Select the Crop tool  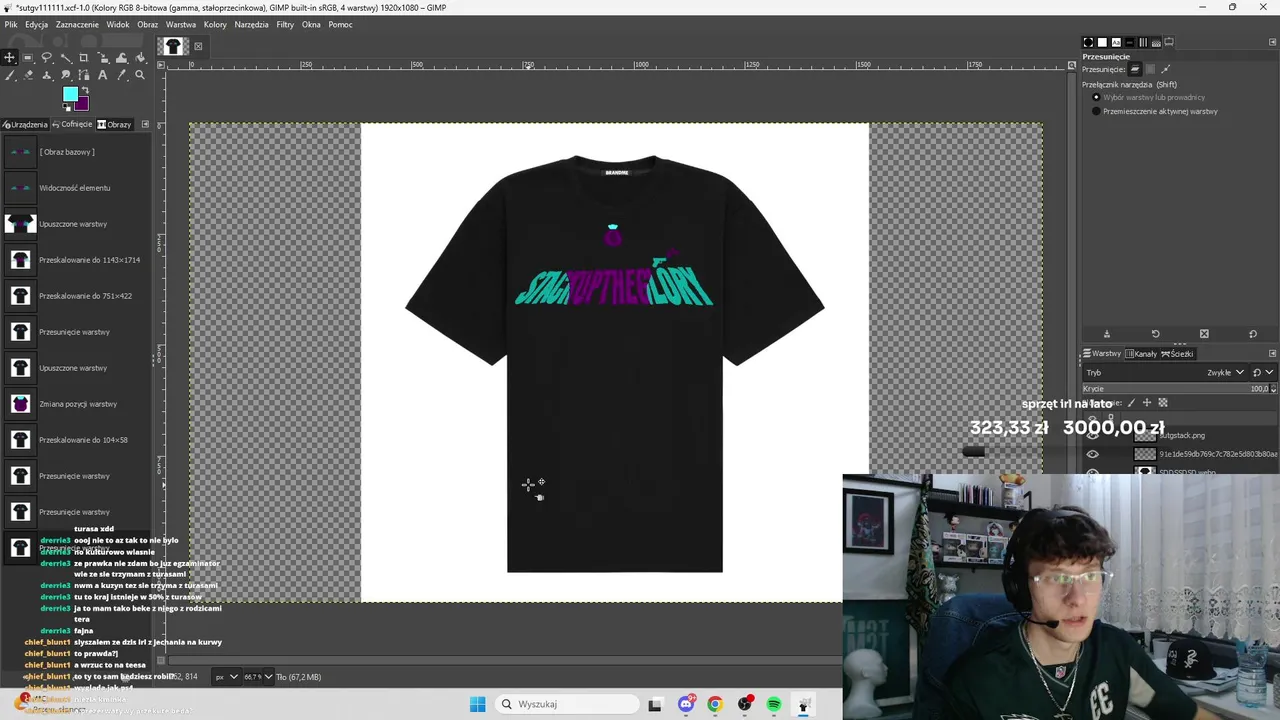(83, 58)
